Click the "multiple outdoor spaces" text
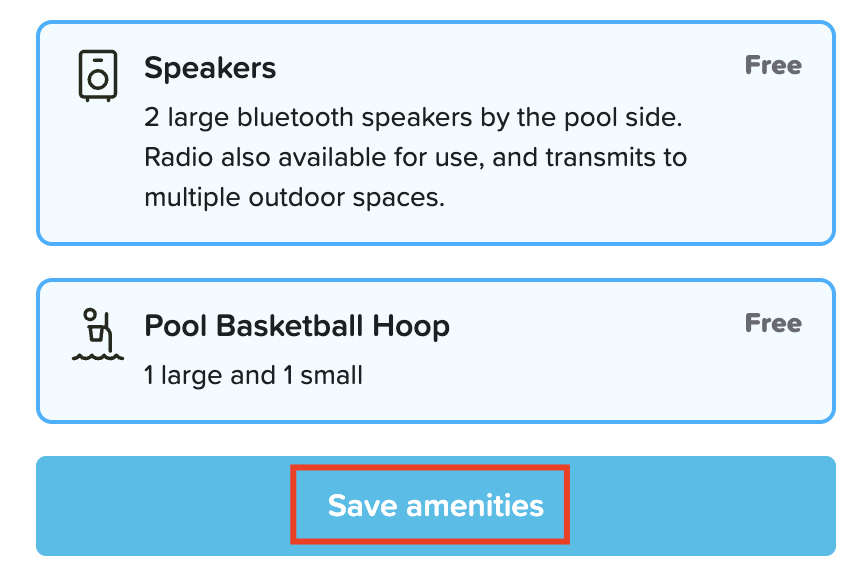The height and width of the screenshot is (572, 858). click(294, 197)
